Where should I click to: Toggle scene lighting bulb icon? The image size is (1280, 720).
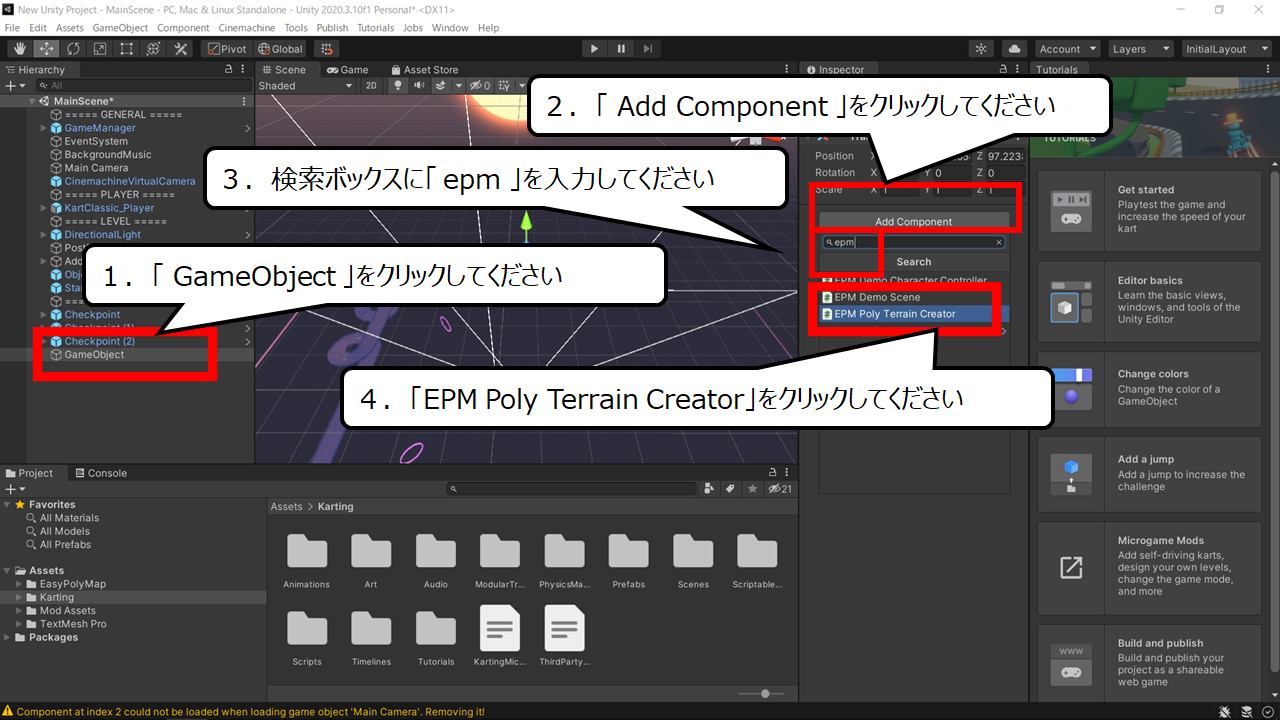(398, 86)
